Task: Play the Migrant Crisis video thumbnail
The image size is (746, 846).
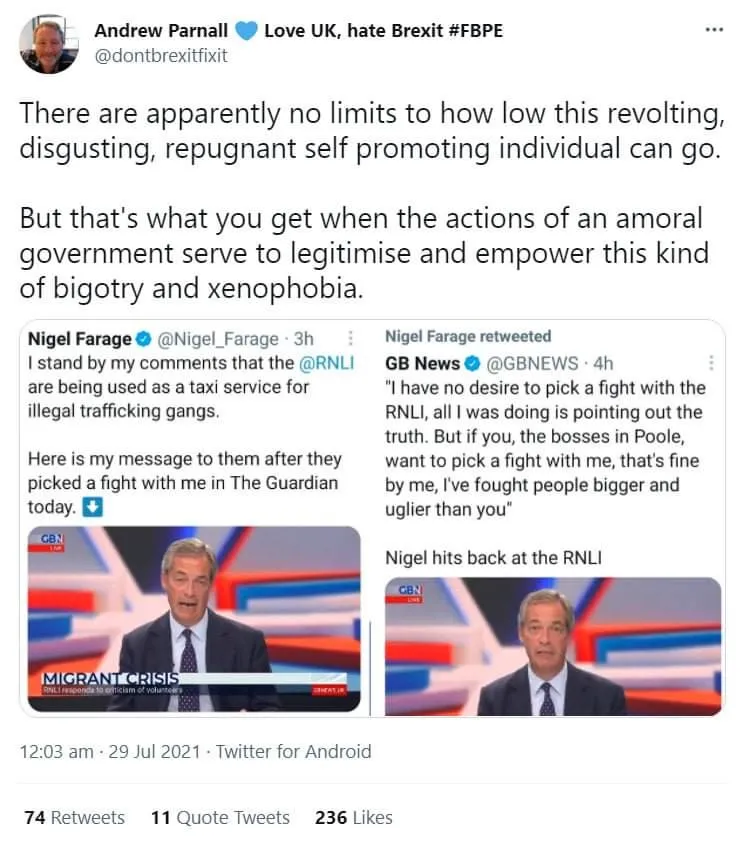Action: click(193, 620)
